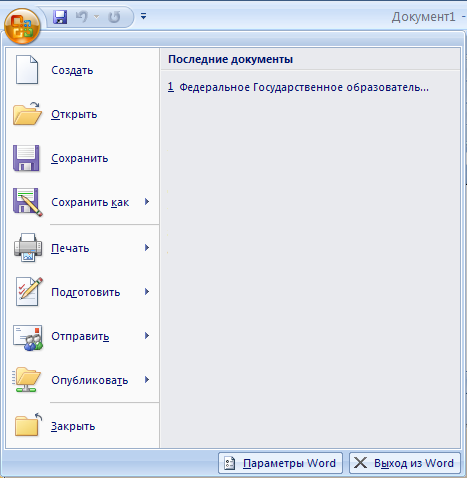Expand the Сохранить как submenu arrow
This screenshot has height=478, width=467.
click(147, 202)
